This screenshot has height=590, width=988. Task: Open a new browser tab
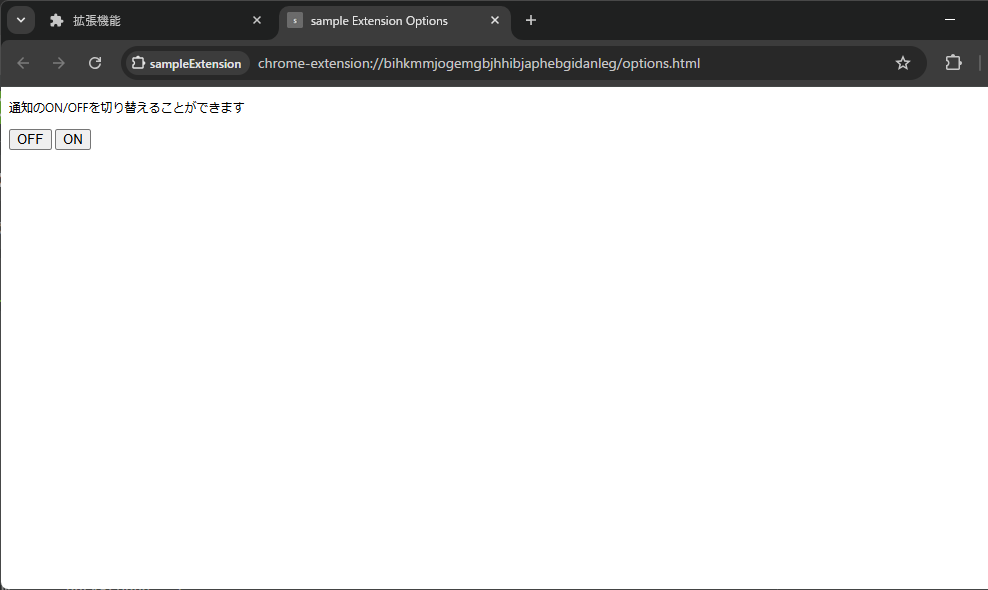(x=531, y=20)
